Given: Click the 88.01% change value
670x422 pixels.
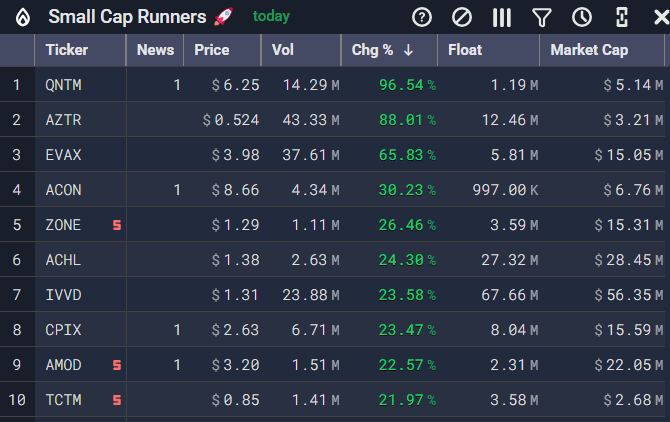Looking at the screenshot, I should click(407, 120).
